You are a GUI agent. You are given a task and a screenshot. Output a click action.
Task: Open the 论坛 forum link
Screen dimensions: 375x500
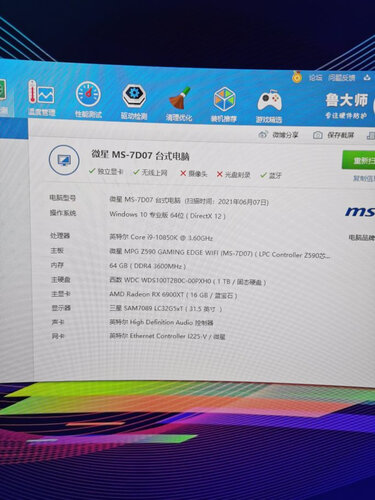pyautogui.click(x=315, y=78)
